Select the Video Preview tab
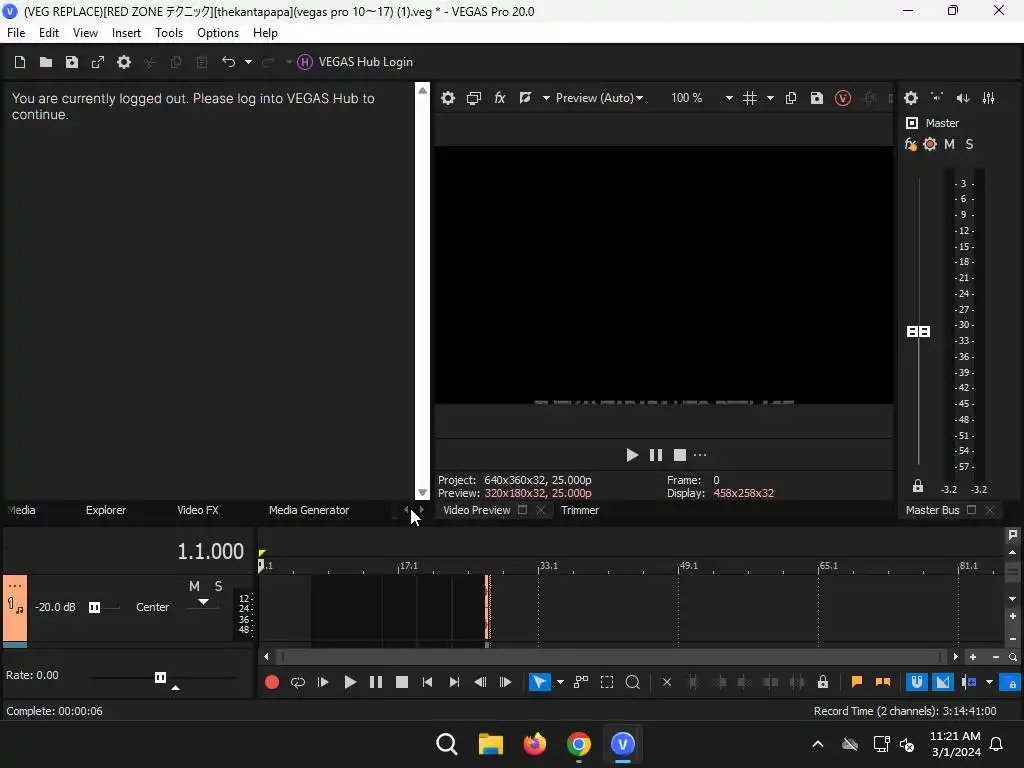 pos(477,510)
